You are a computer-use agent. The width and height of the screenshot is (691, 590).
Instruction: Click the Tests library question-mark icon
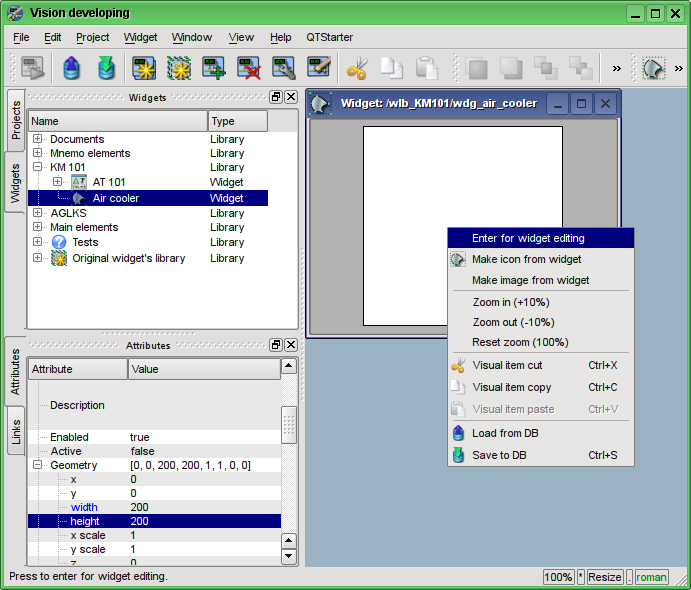click(x=59, y=242)
